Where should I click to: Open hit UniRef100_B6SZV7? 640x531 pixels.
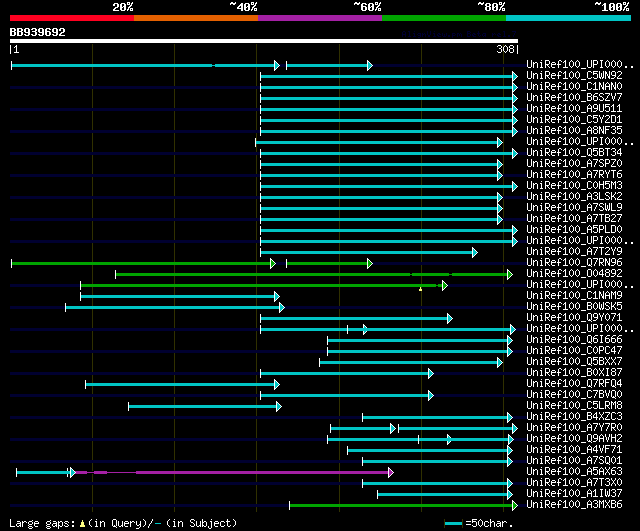click(x=574, y=98)
